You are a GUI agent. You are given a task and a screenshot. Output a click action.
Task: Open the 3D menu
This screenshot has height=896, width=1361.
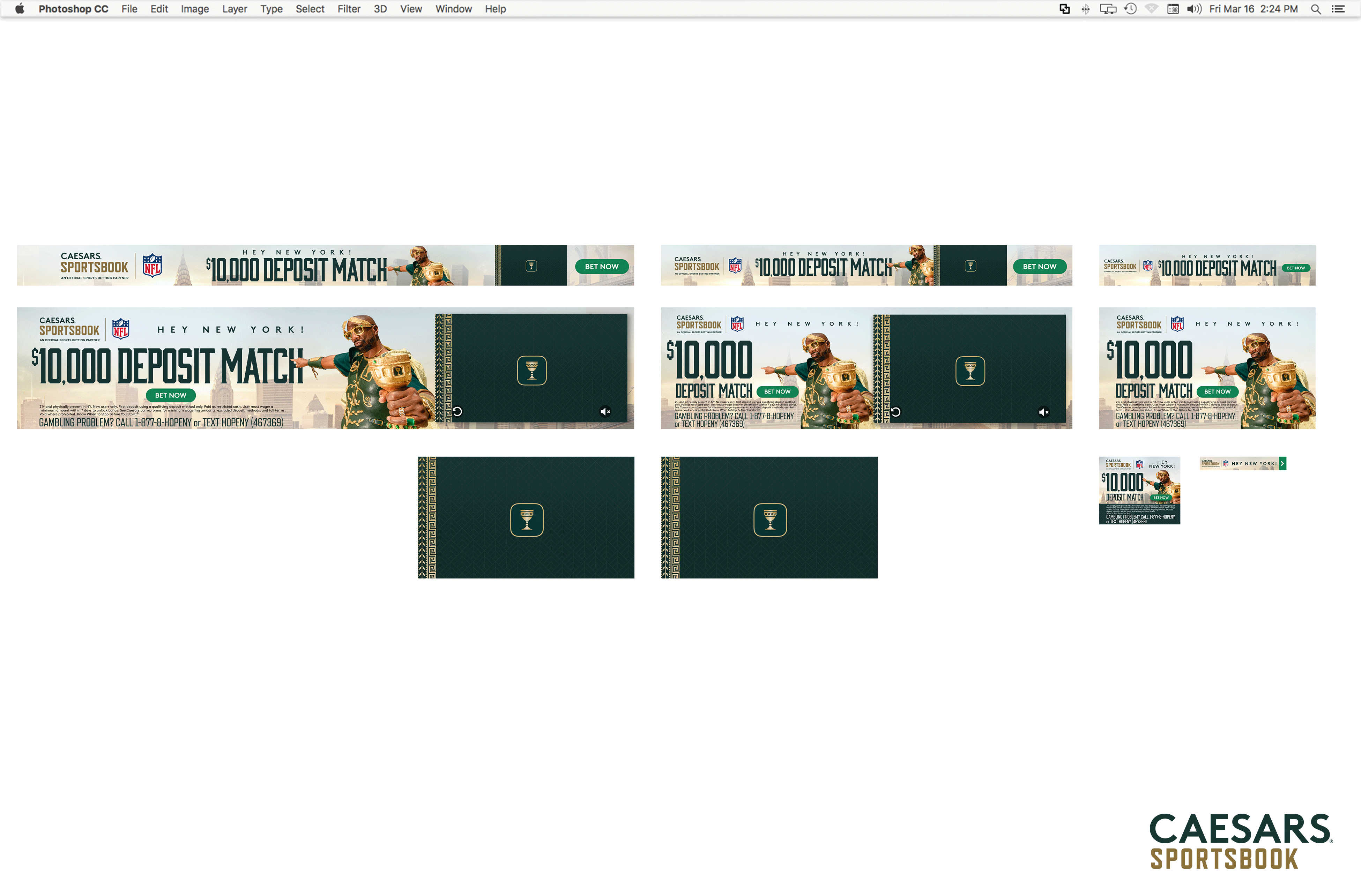(380, 9)
